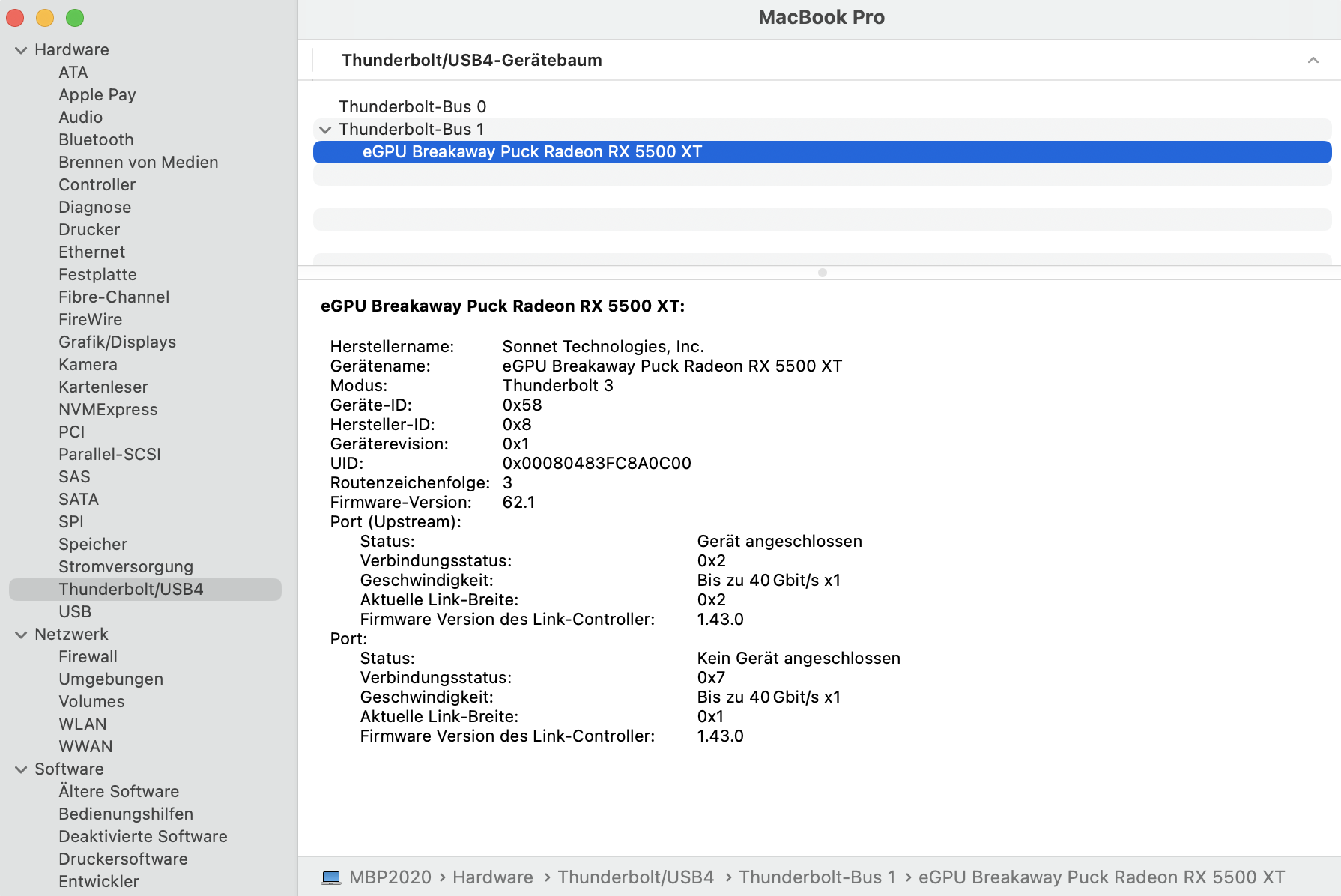Select Audio hardware category
The image size is (1341, 896).
click(81, 118)
